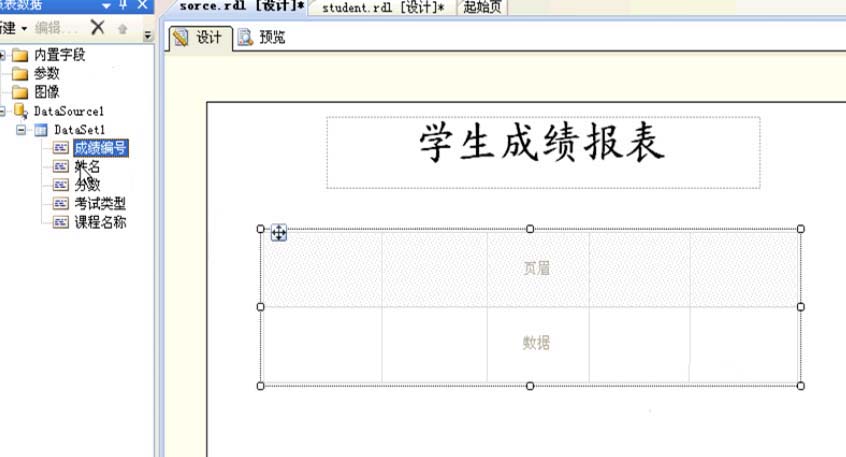The image size is (846, 457).
Task: Click the table's left-middle resize handle
Action: coord(261,307)
